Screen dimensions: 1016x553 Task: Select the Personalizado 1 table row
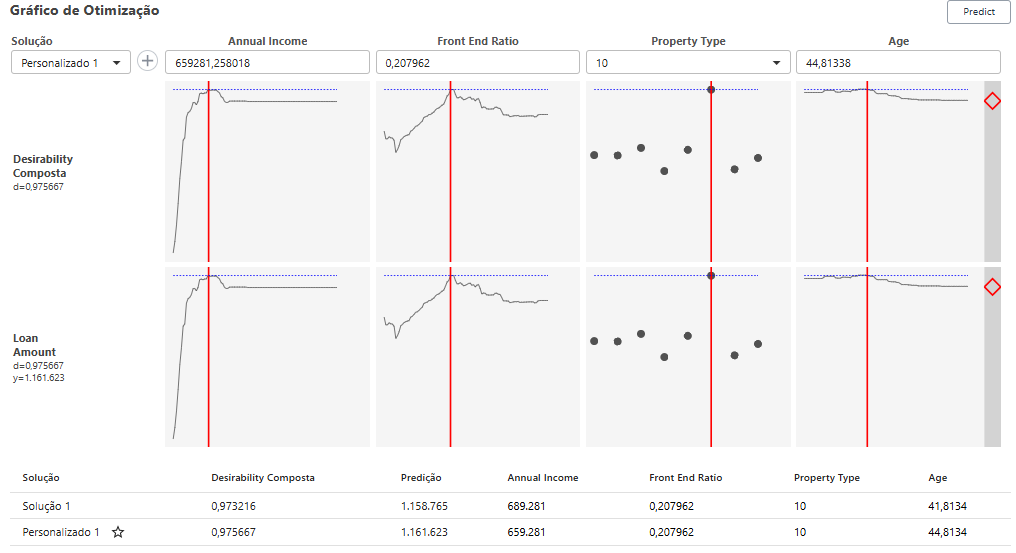[510, 532]
